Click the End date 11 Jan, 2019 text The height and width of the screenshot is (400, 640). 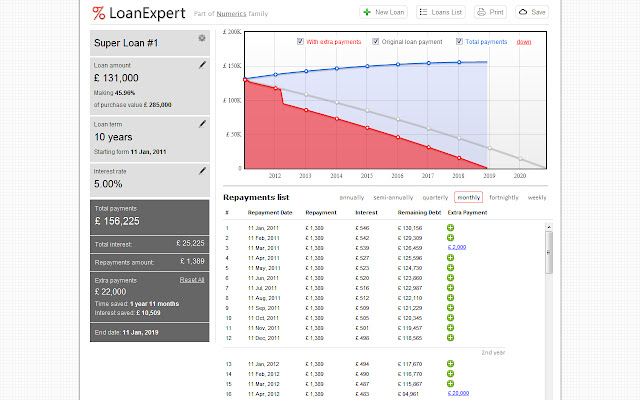pyautogui.click(x=127, y=333)
